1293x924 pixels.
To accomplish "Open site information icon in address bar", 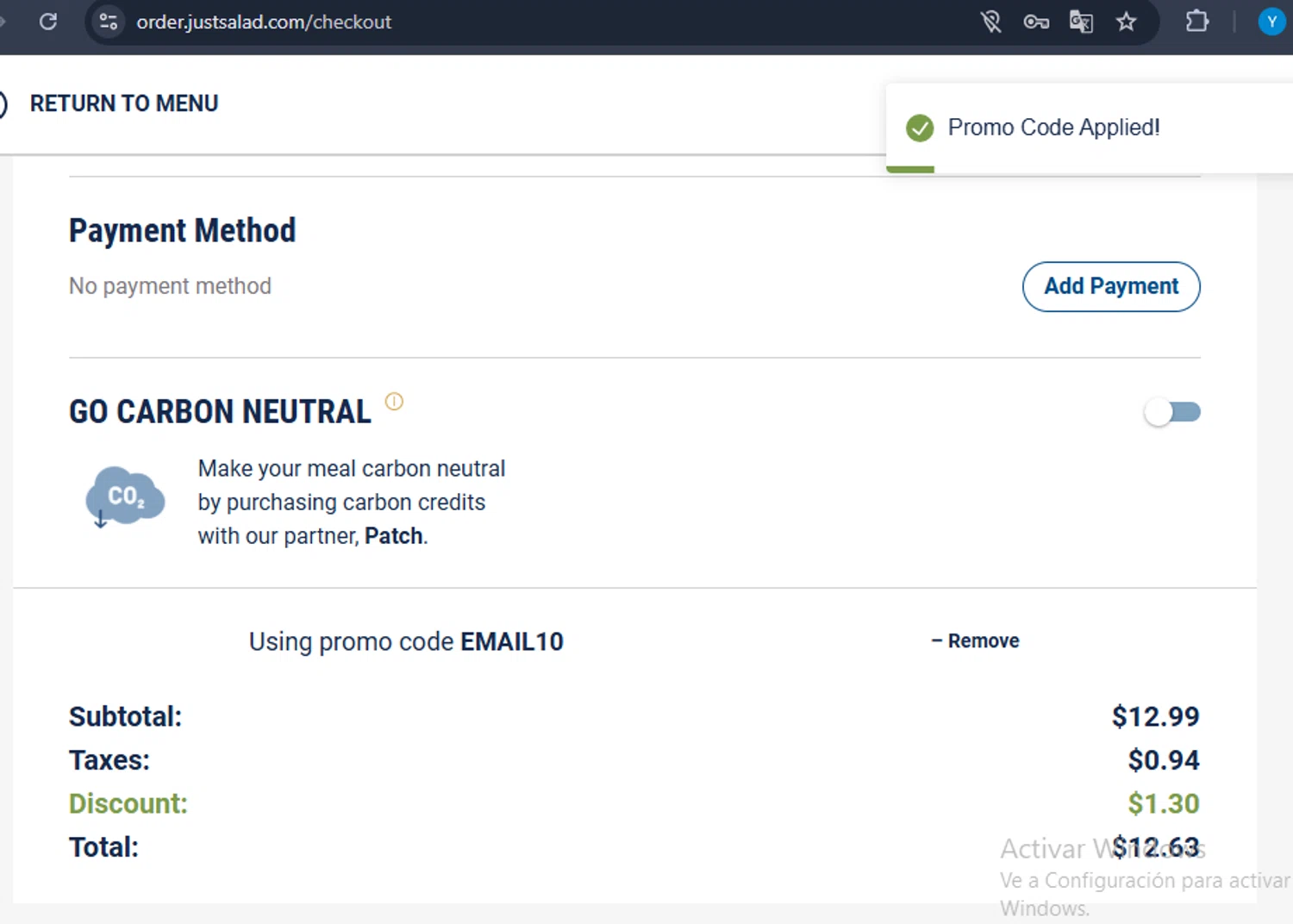I will tap(109, 22).
